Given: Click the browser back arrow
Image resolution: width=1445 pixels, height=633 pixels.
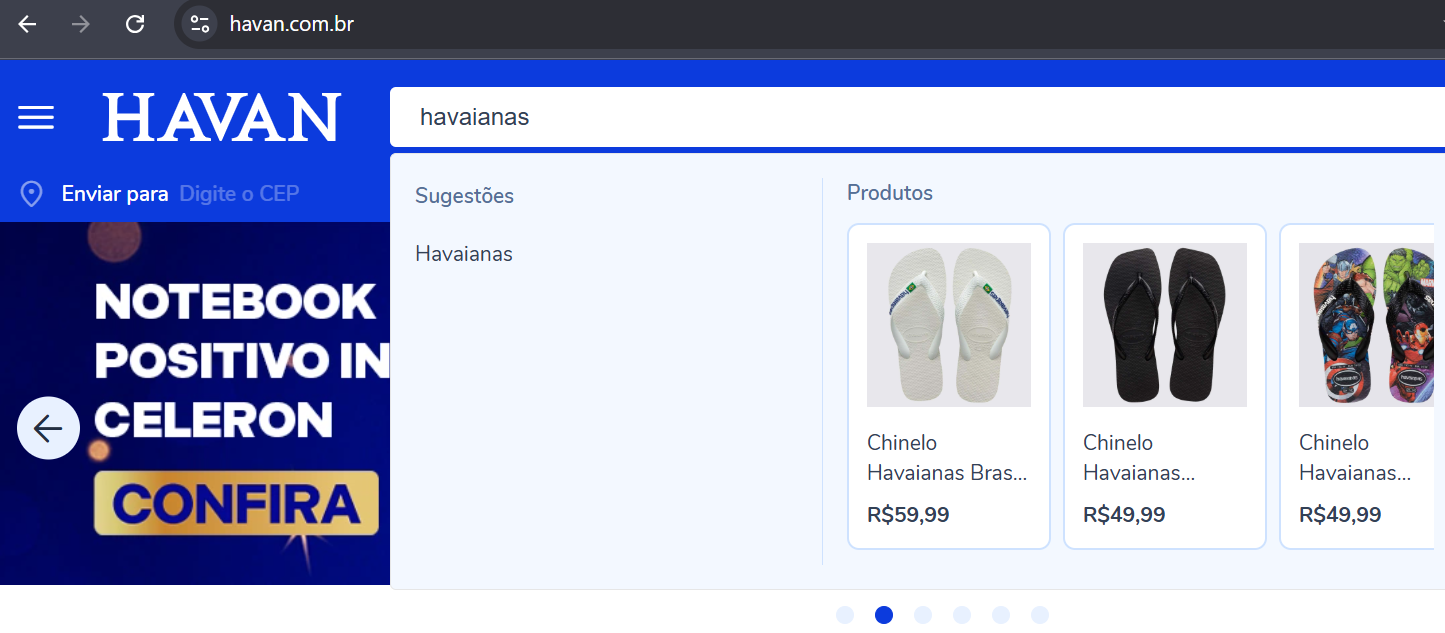Looking at the screenshot, I should point(27,24).
